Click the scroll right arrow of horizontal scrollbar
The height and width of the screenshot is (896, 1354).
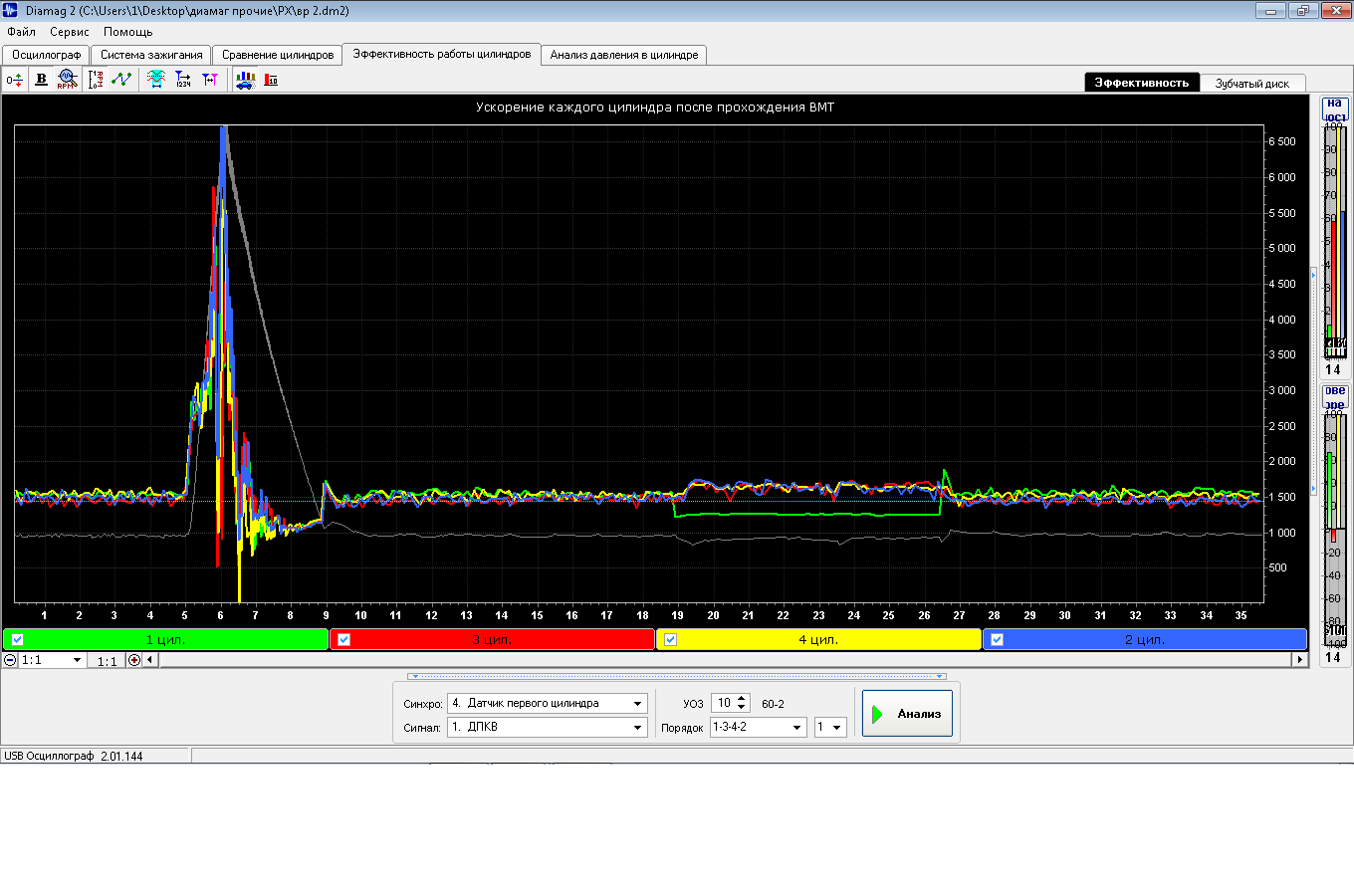tap(1299, 660)
